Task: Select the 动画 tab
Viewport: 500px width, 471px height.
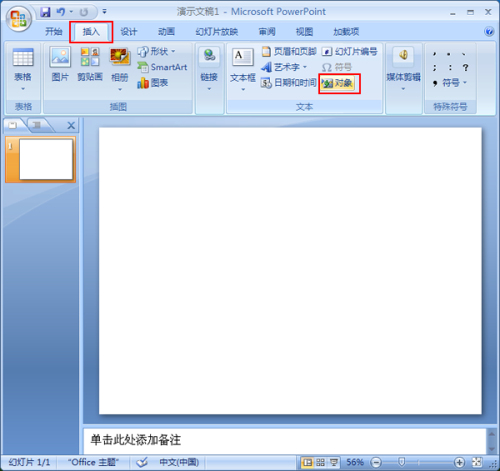Action: click(166, 32)
